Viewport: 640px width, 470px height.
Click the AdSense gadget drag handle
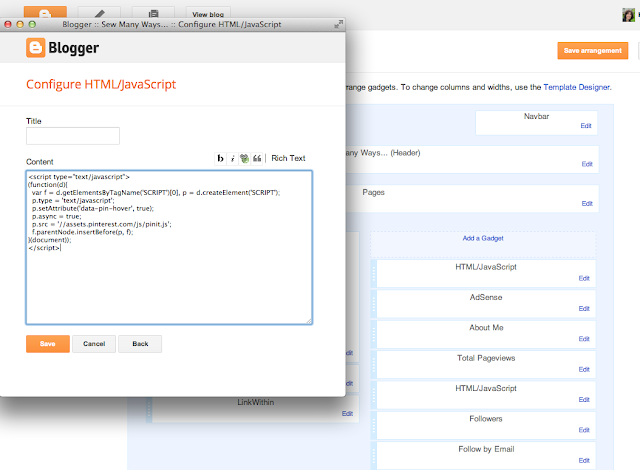pyautogui.click(x=373, y=304)
